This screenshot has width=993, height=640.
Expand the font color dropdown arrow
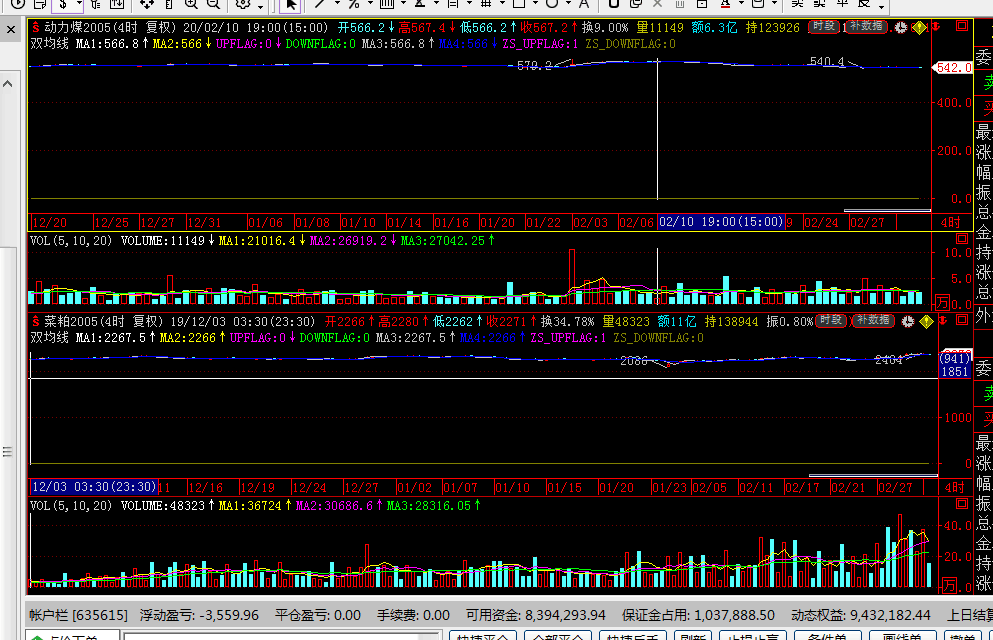[741, 4]
